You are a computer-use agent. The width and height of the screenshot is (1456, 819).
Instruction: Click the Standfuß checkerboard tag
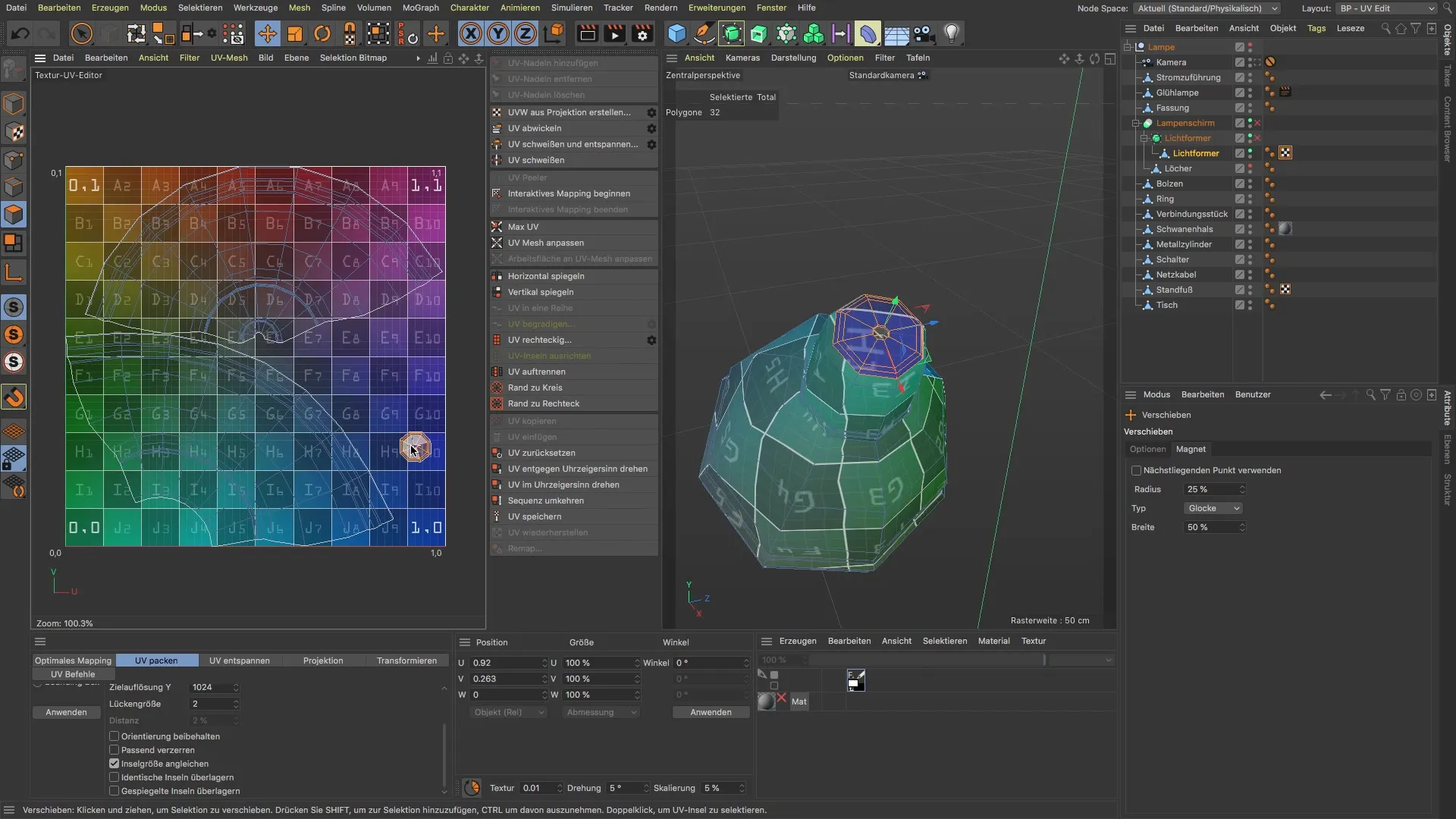click(x=1285, y=290)
